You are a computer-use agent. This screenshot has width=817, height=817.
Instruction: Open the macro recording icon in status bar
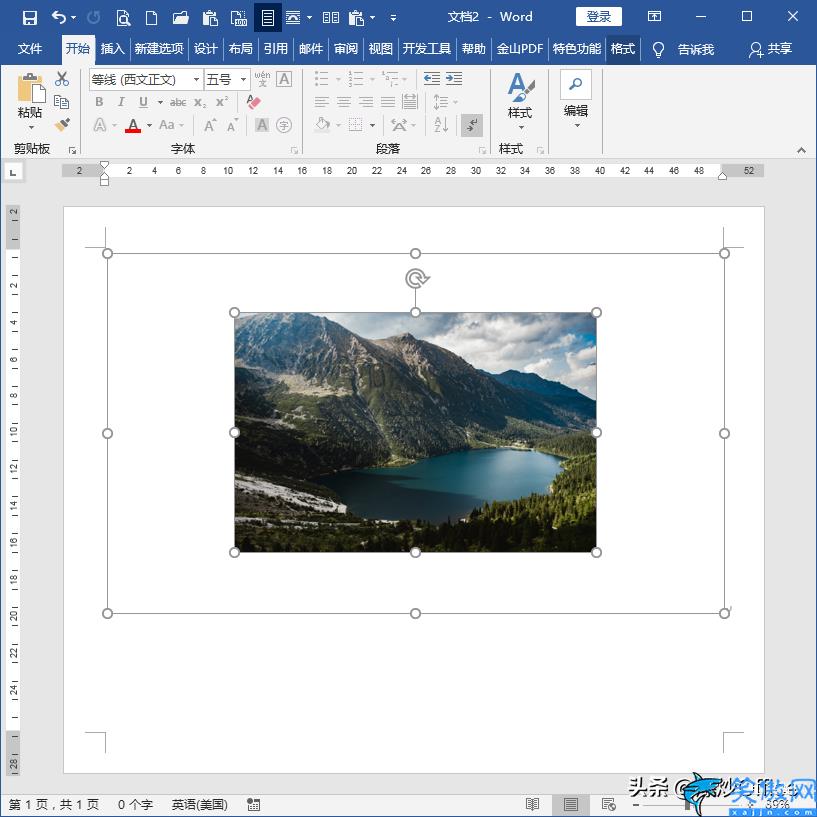click(x=254, y=804)
